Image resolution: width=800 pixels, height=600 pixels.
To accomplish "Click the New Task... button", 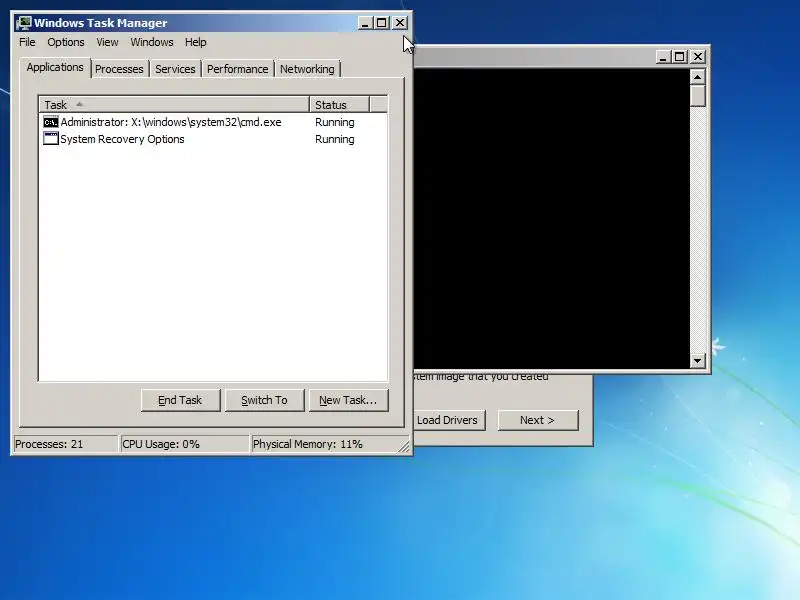I will [348, 400].
